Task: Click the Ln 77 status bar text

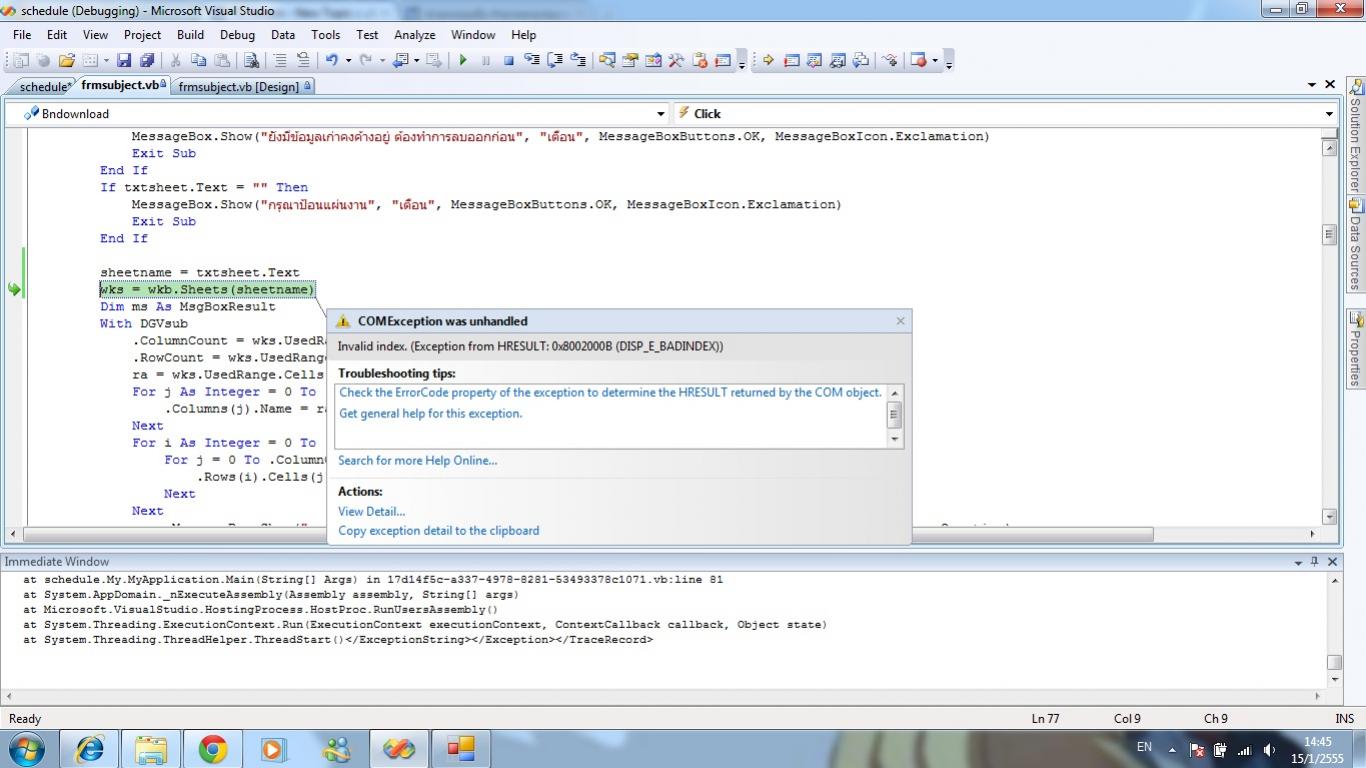Action: click(x=1045, y=718)
